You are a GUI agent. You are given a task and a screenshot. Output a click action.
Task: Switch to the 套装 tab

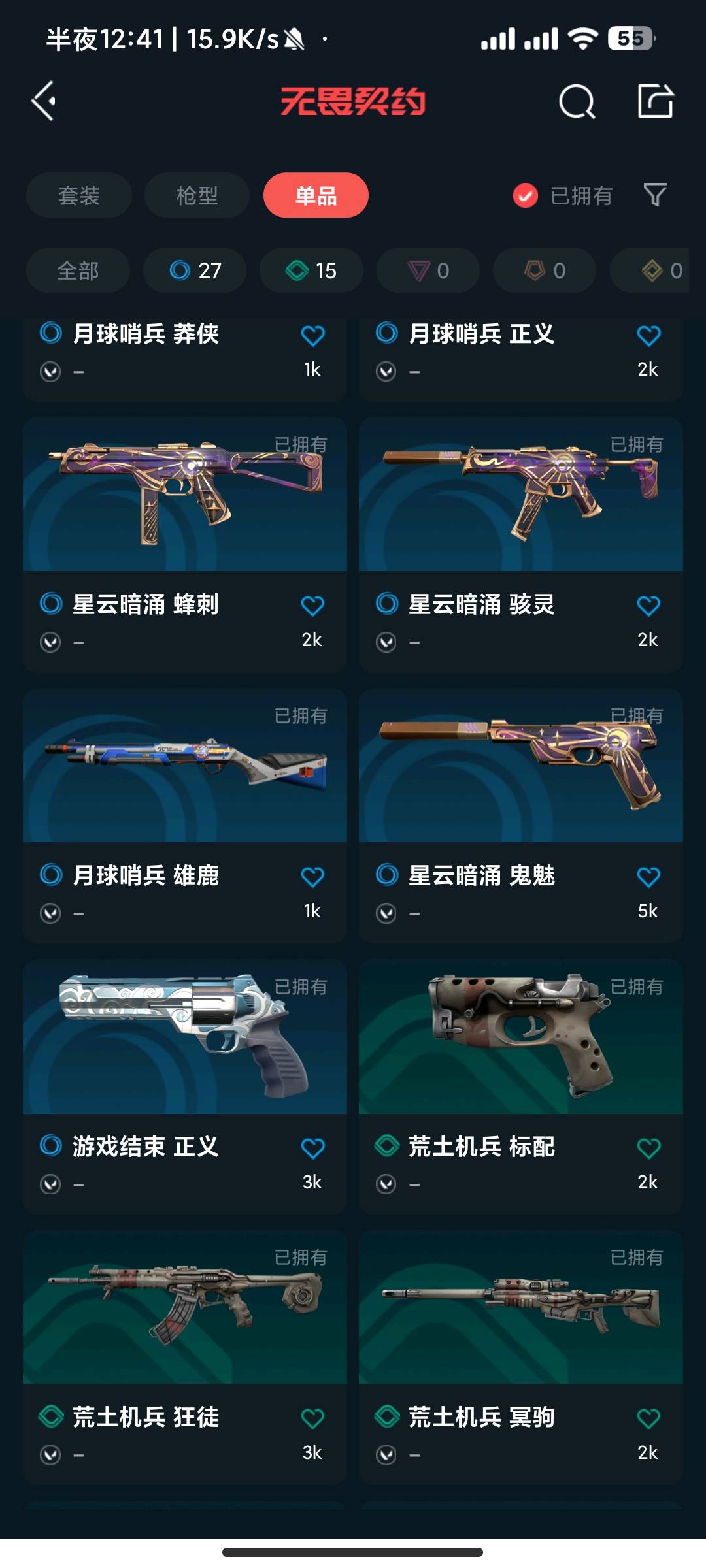click(x=79, y=195)
